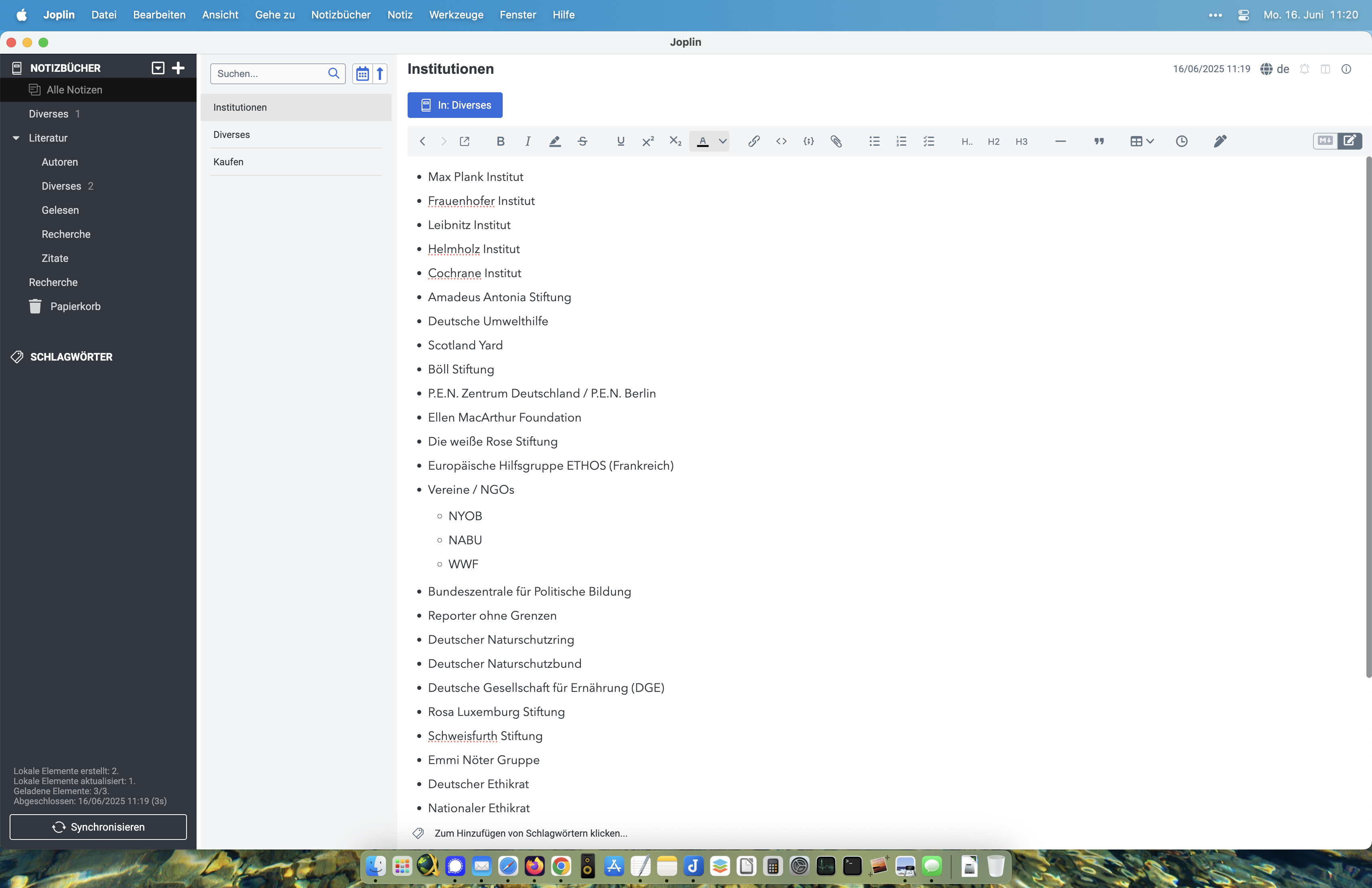Click to add Schlagwörter tags
Viewport: 1372px width, 888px height.
pyautogui.click(x=530, y=833)
